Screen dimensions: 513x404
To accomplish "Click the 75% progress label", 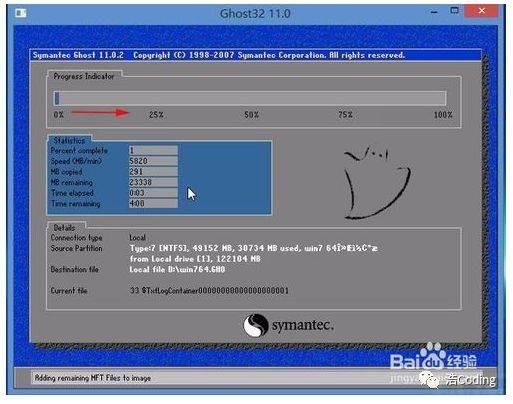I will coord(345,115).
